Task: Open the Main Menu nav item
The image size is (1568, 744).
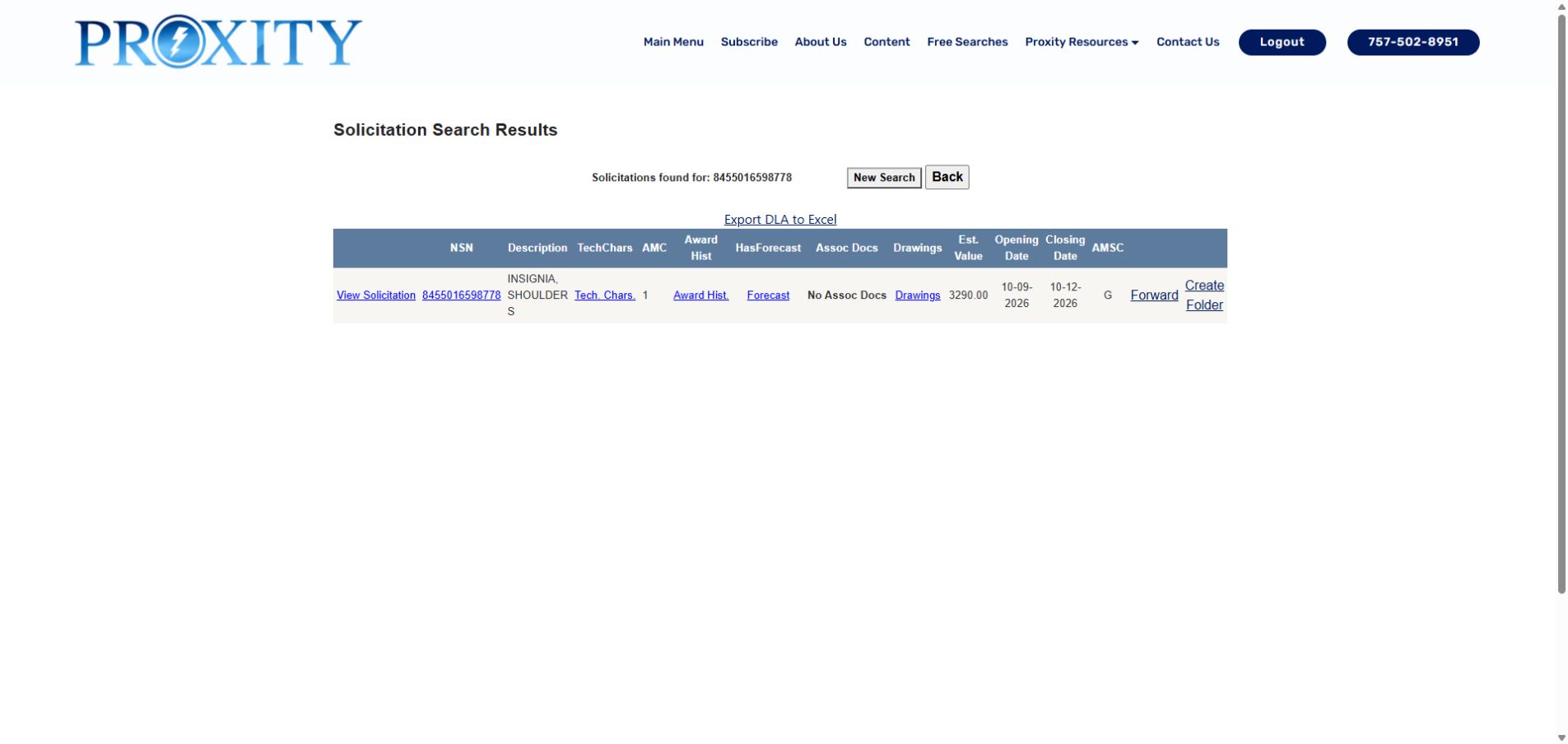Action: (x=673, y=42)
